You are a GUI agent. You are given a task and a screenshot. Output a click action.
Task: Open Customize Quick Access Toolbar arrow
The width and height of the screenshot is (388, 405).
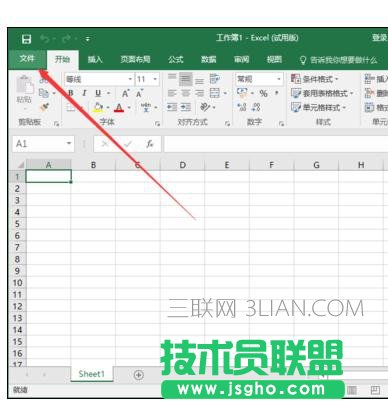click(87, 39)
